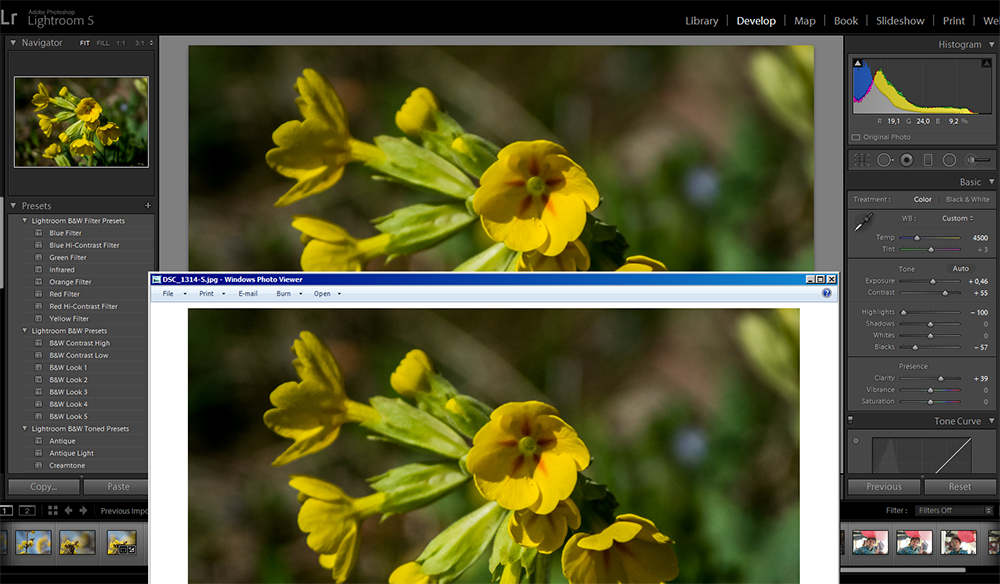Click the Yellow Filter preset icon
The width and height of the screenshot is (1000, 584).
[x=38, y=318]
